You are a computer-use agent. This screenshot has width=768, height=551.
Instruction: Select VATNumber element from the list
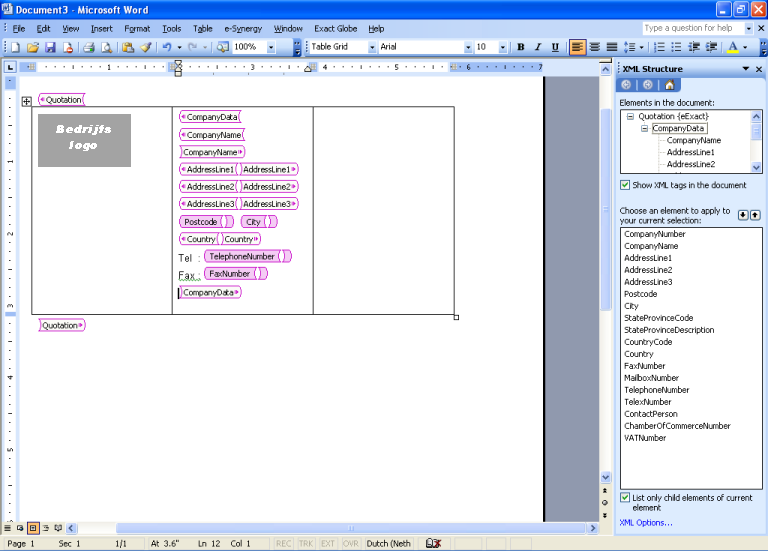(645, 438)
